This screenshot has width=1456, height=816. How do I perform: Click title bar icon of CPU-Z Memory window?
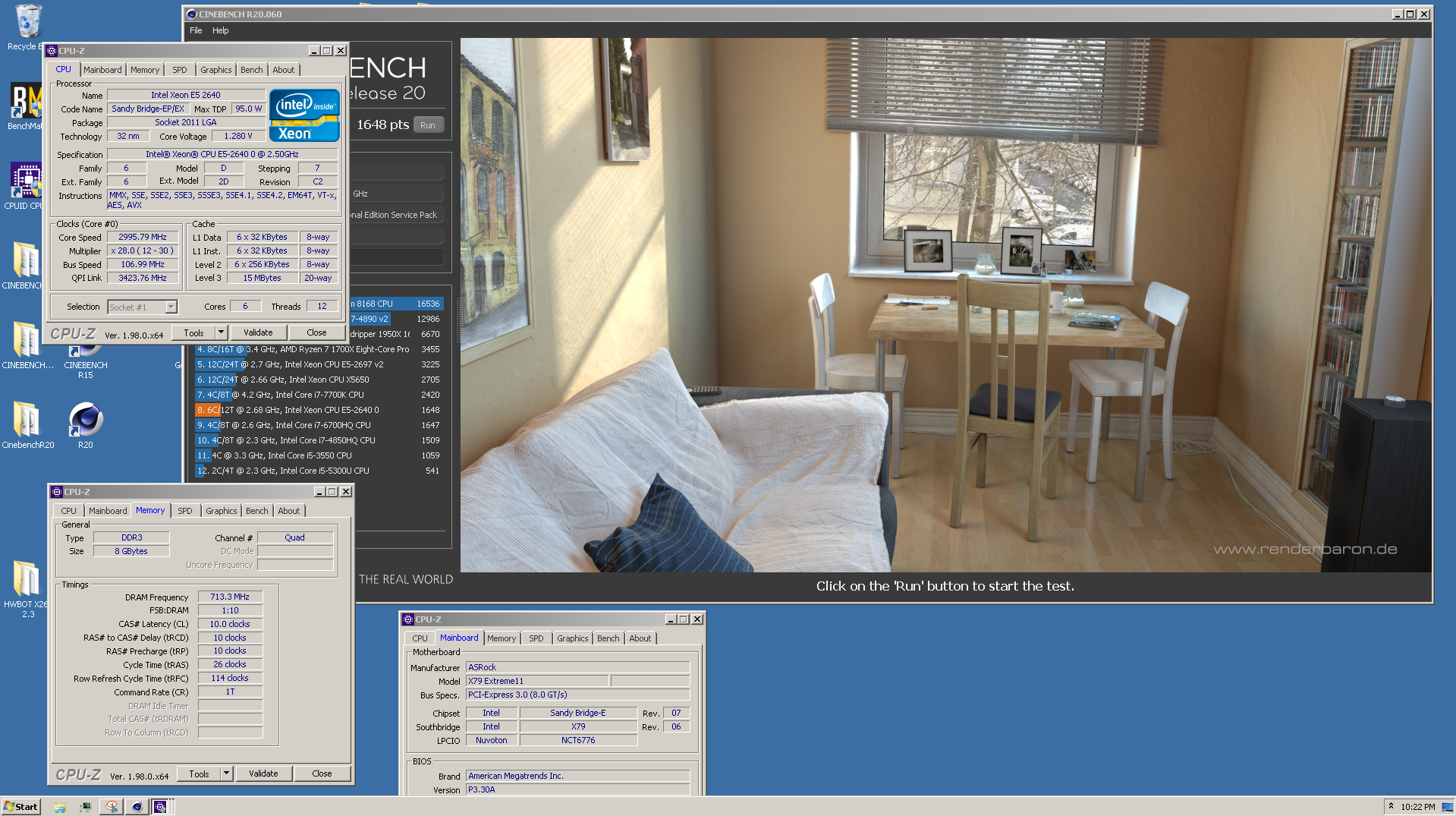[57, 492]
